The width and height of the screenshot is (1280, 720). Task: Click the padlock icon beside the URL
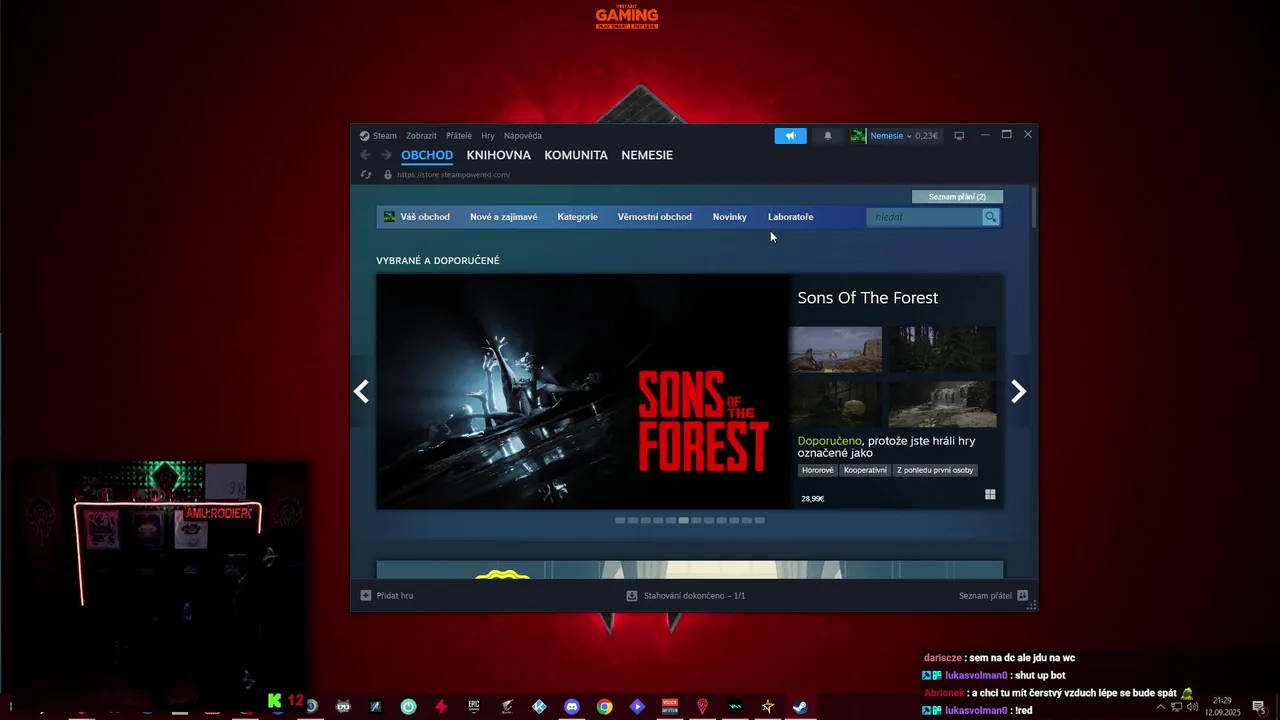click(388, 175)
